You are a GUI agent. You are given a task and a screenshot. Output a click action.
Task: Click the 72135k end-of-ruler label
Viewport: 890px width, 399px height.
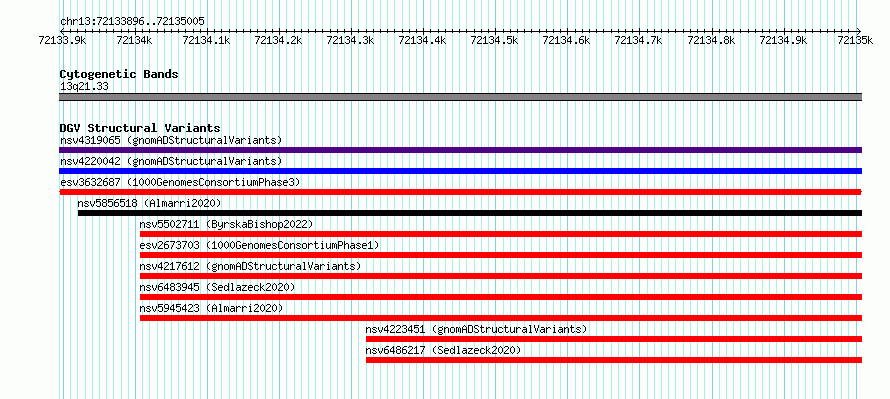(855, 40)
